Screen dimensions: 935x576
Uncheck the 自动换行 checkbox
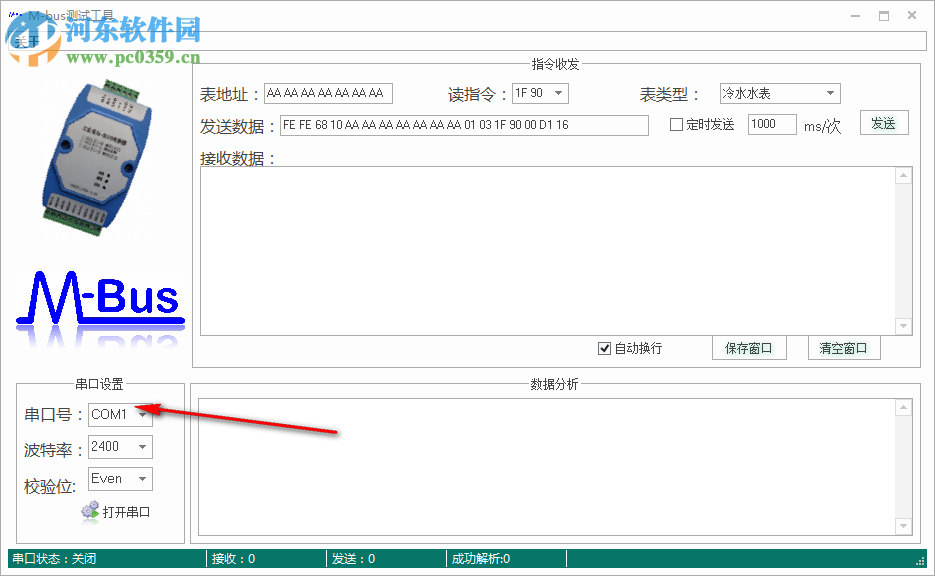[604, 348]
